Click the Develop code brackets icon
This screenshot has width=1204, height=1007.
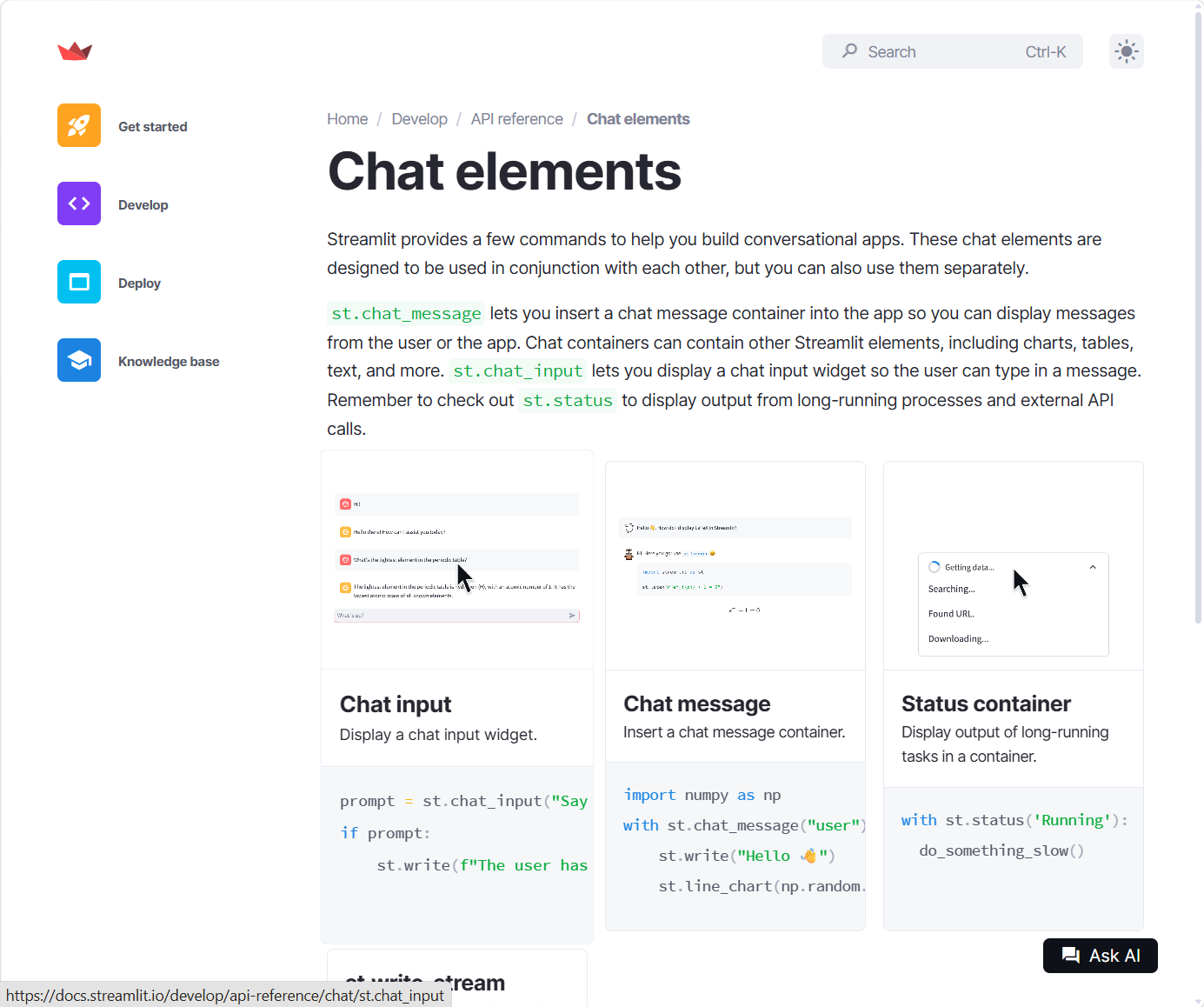tap(79, 203)
